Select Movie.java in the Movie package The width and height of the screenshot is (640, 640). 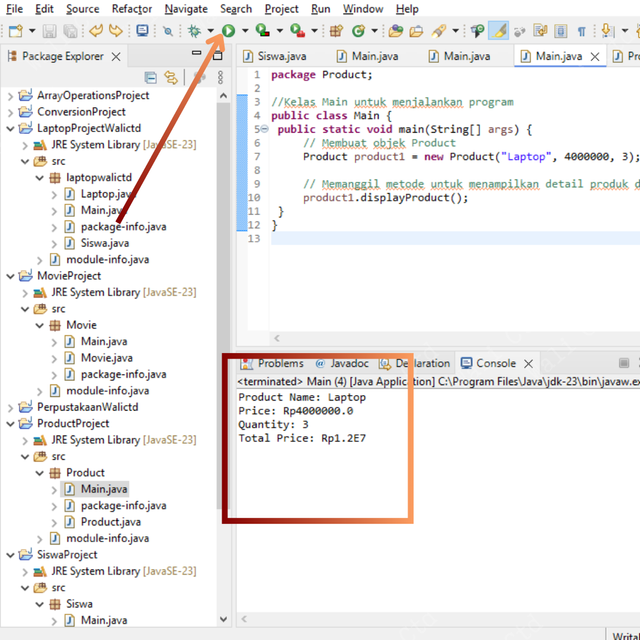click(106, 358)
